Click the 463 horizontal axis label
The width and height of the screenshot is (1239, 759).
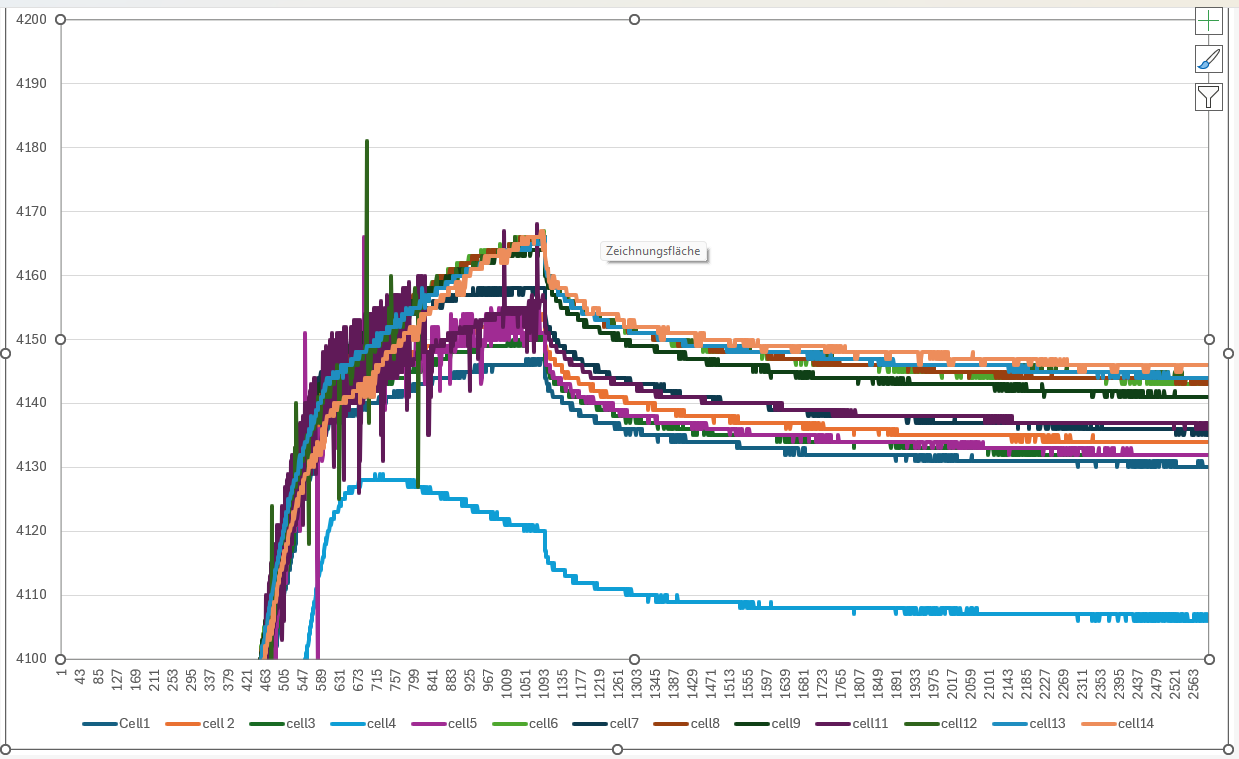pyautogui.click(x=266, y=680)
